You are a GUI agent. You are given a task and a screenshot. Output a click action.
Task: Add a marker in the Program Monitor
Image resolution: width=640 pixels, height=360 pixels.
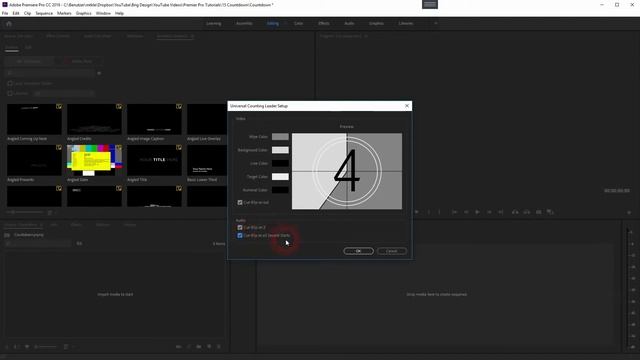pos(416,212)
